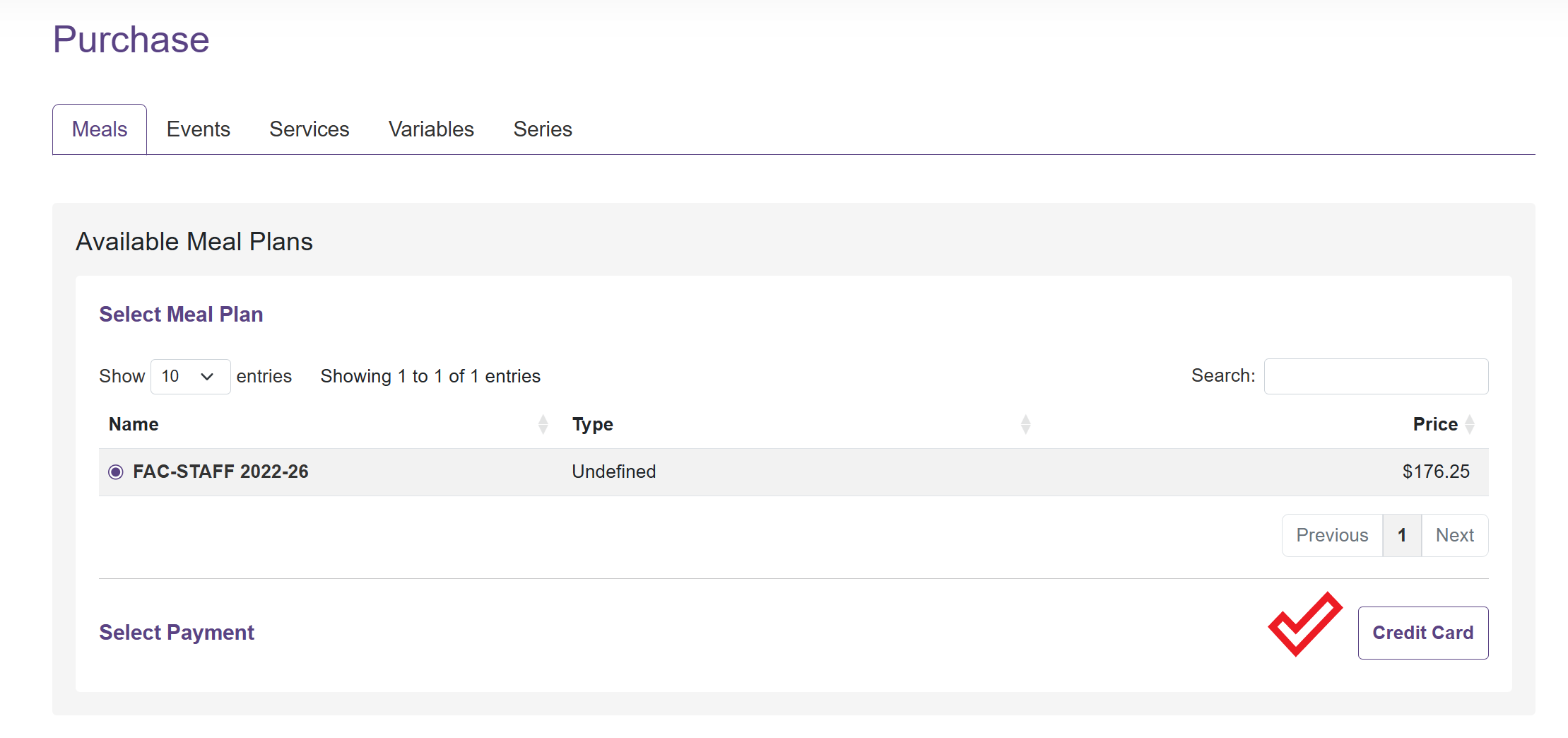The width and height of the screenshot is (1568, 738).
Task: Switch to the Meals tab
Action: click(x=100, y=129)
